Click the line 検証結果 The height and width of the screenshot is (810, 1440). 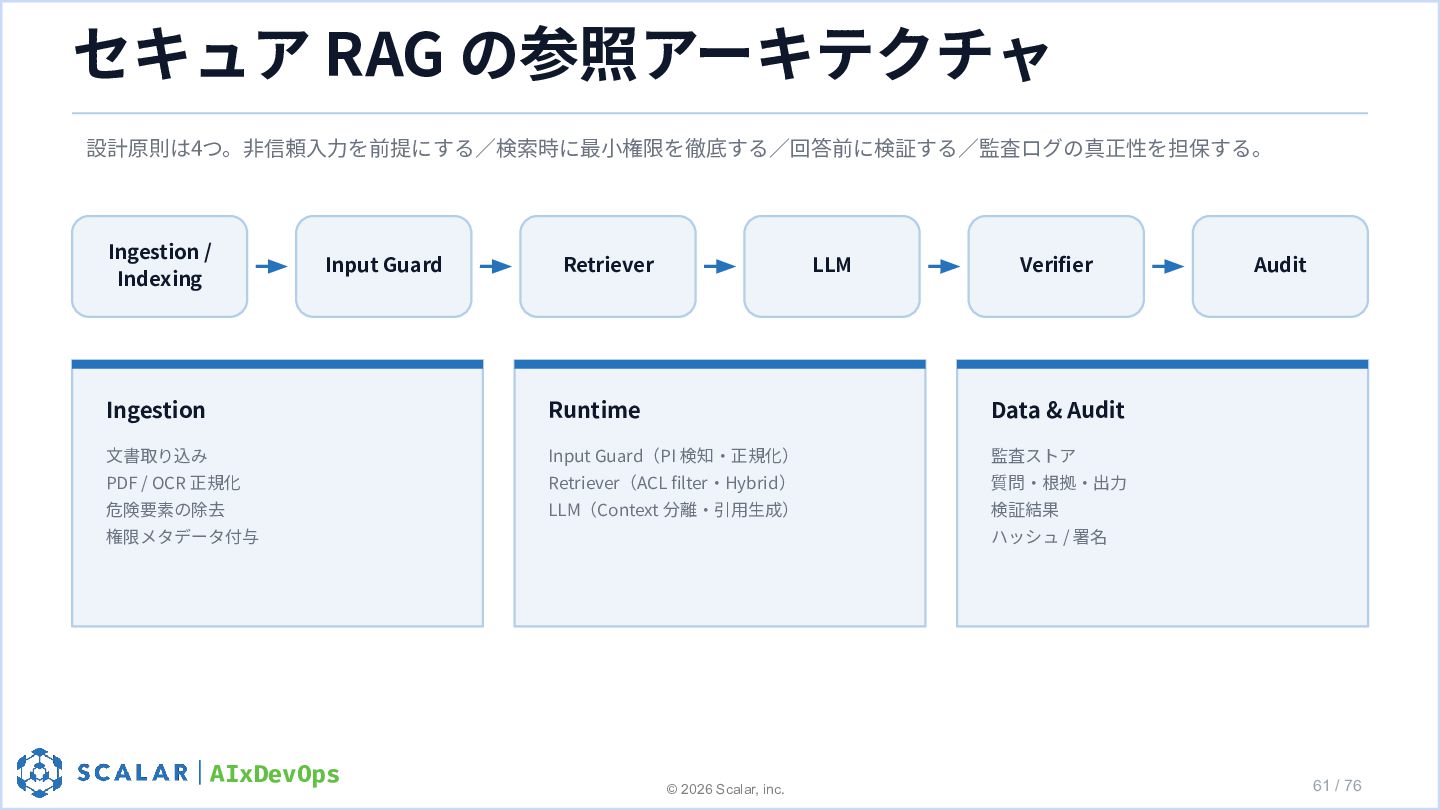pos(1025,510)
